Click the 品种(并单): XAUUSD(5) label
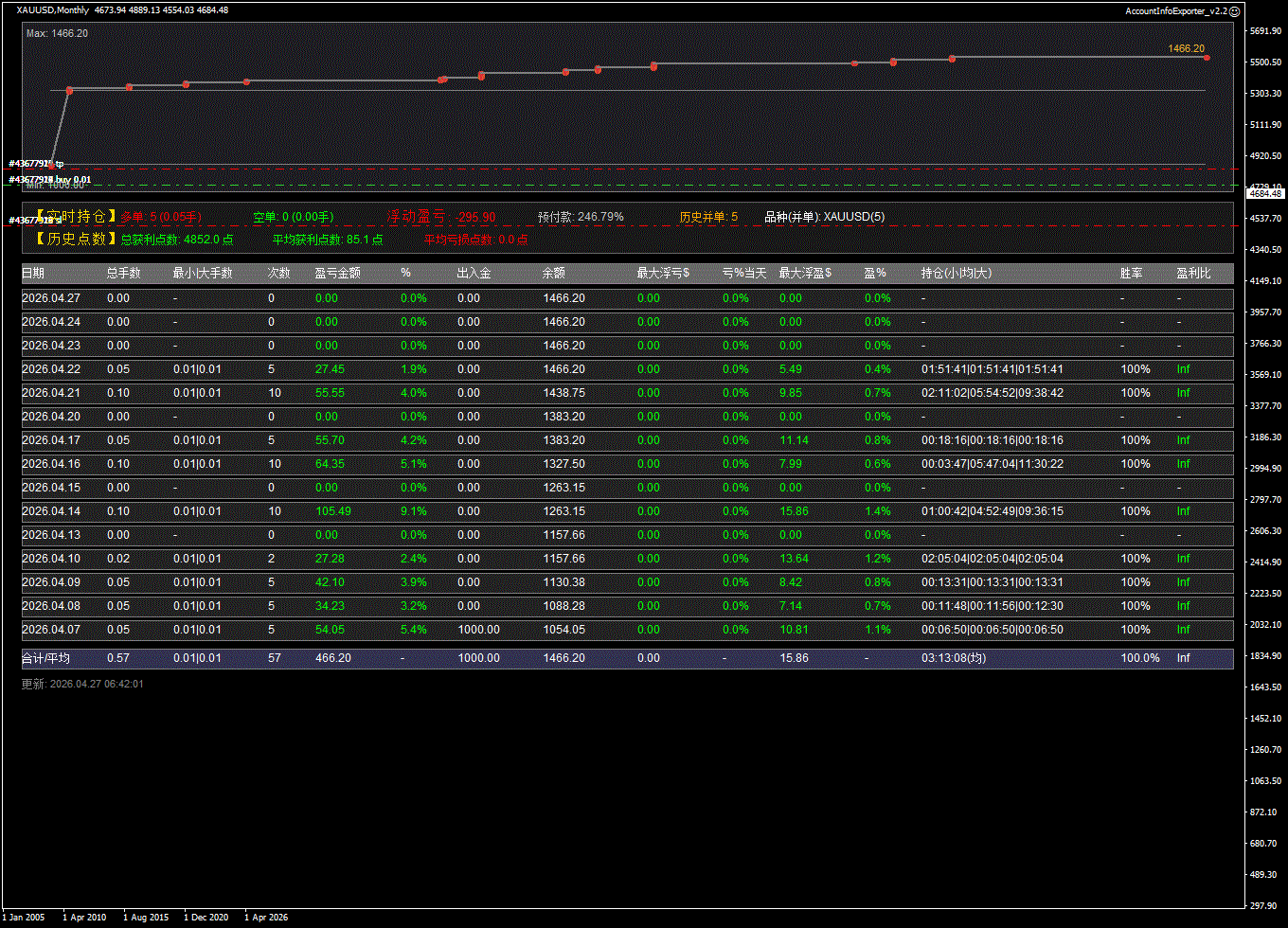This screenshot has width=1288, height=928. click(x=824, y=217)
